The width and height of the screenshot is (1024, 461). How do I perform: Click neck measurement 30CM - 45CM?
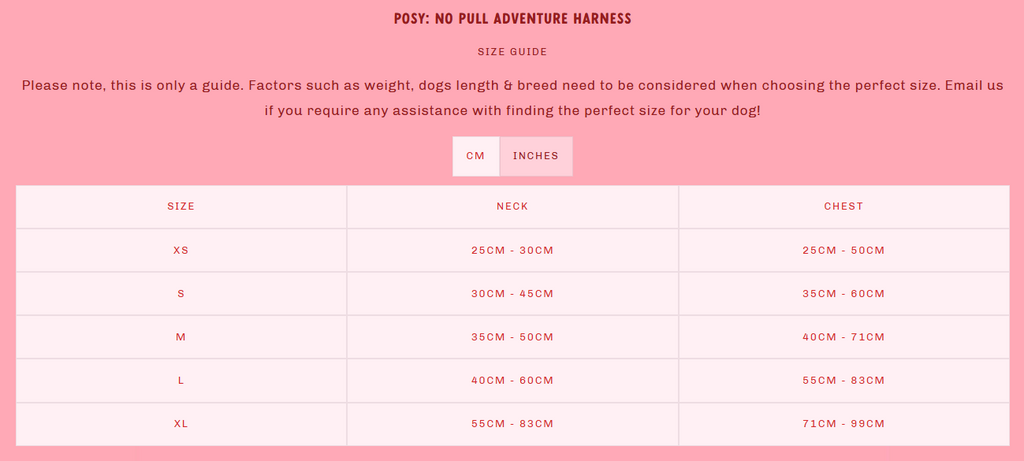click(x=513, y=294)
